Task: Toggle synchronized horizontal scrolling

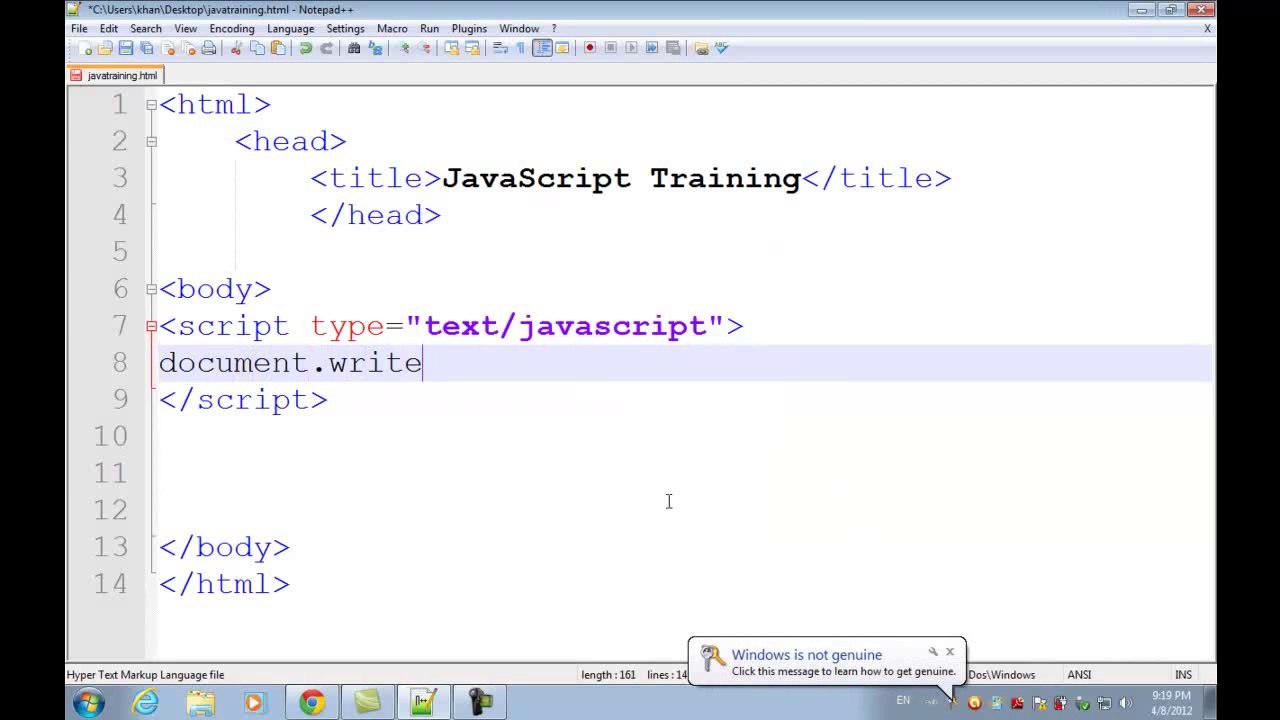Action: point(472,48)
